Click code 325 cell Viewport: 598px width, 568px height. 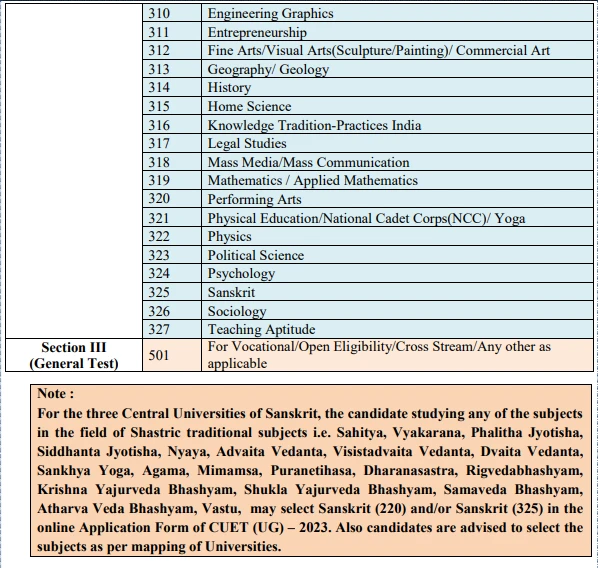[x=172, y=292]
